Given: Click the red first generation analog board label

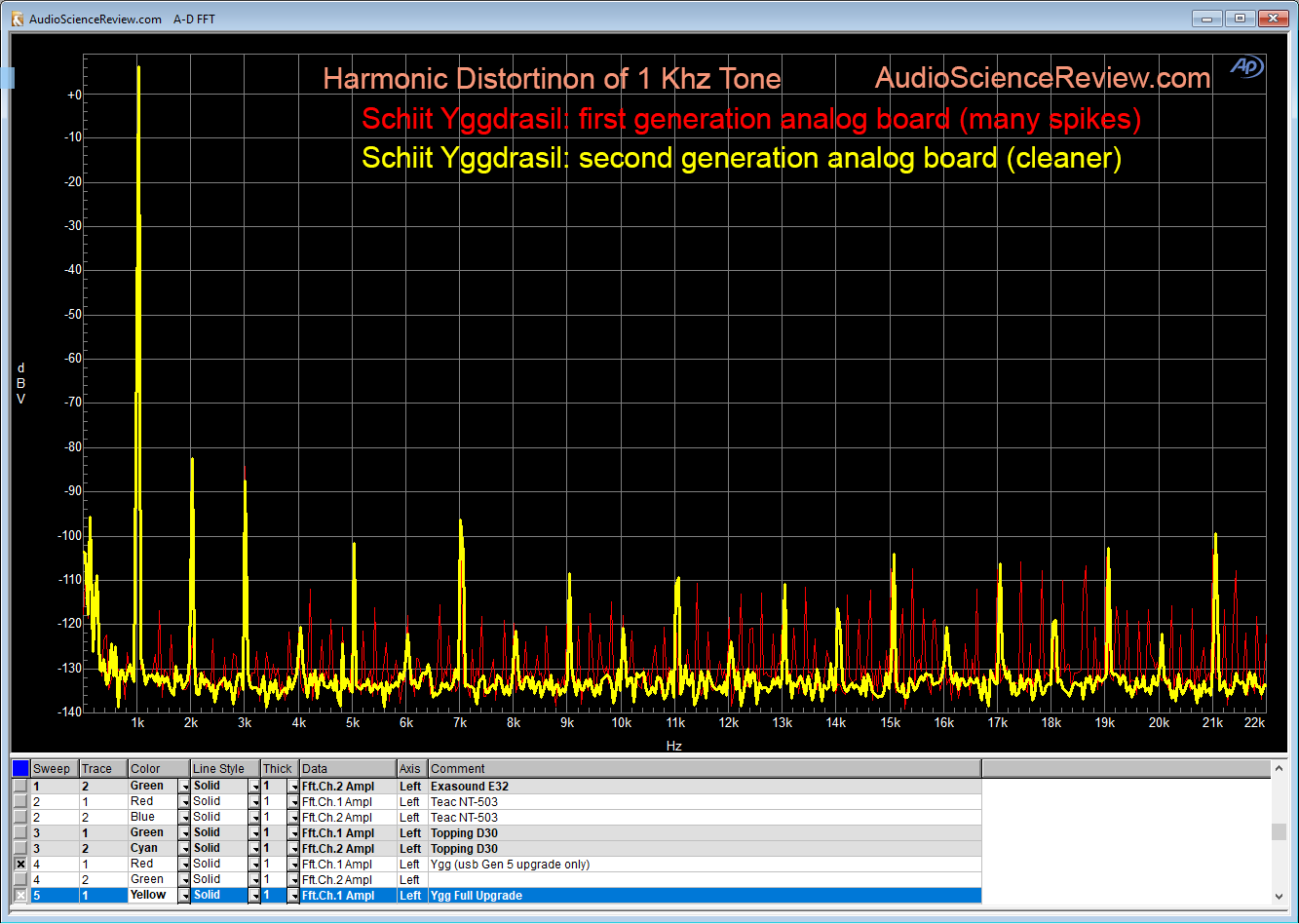Looking at the screenshot, I should click(x=751, y=119).
